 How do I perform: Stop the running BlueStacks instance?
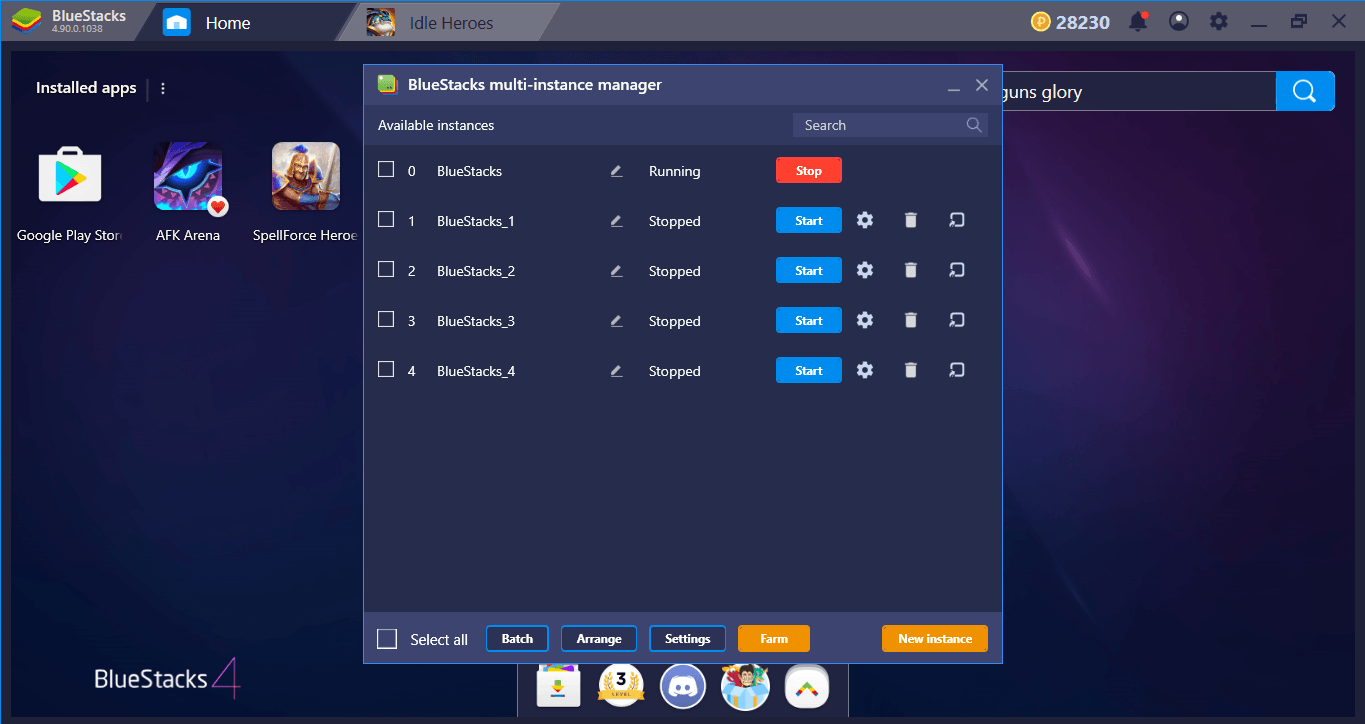809,170
